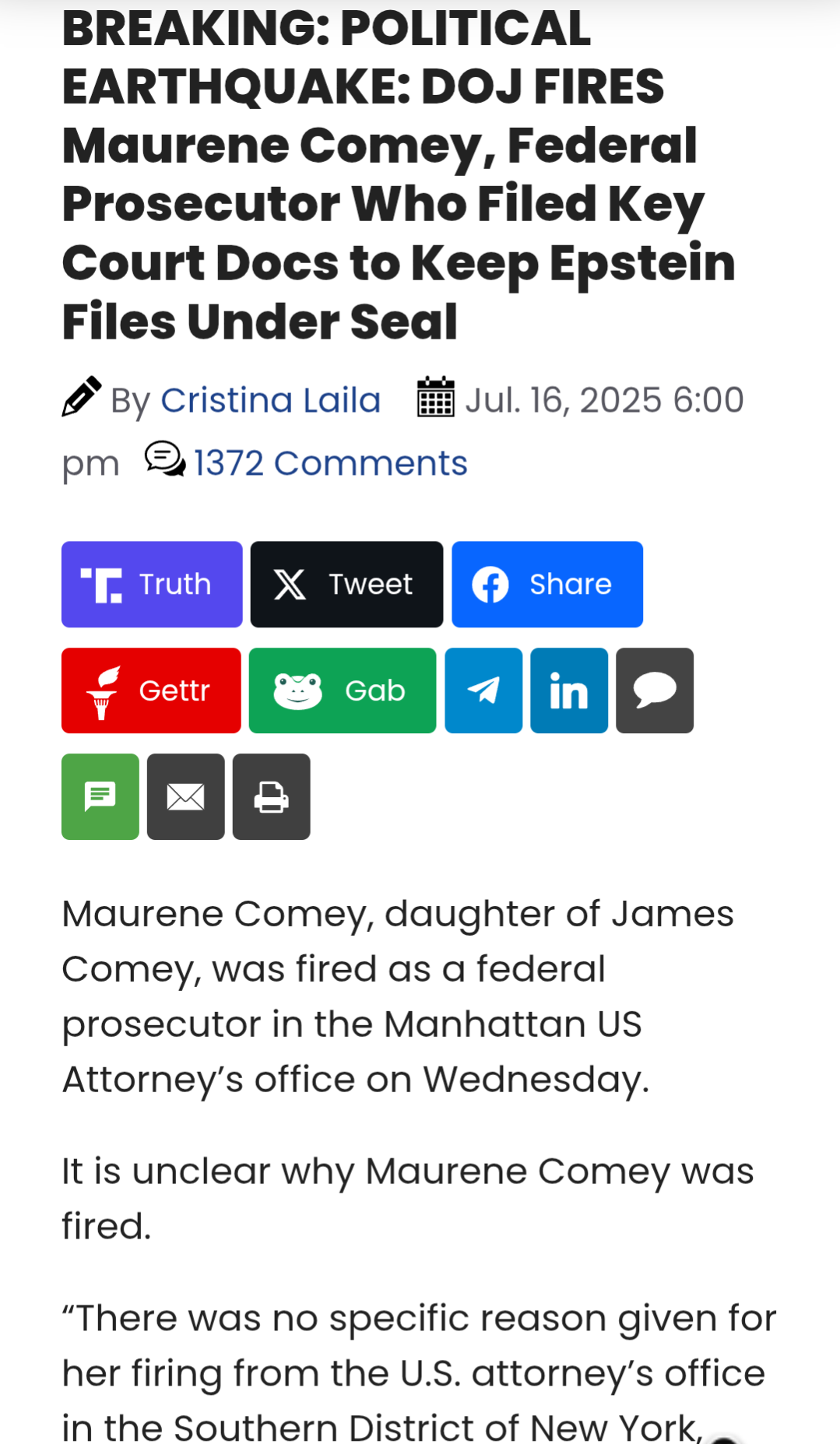Click the article headline text
This screenshot has height=1444, width=840.
(399, 174)
